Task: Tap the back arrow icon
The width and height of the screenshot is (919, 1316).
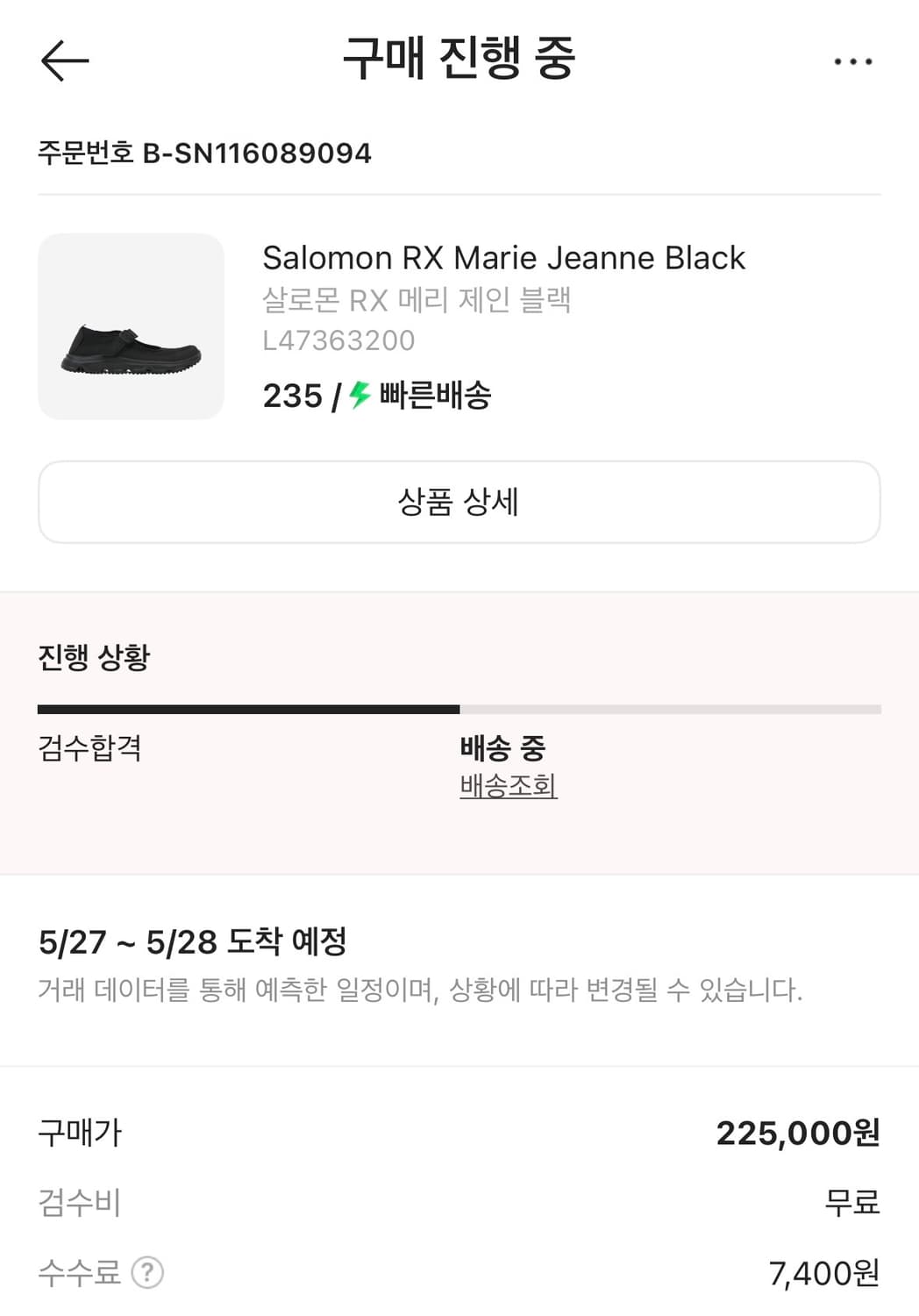Action: pos(65,61)
